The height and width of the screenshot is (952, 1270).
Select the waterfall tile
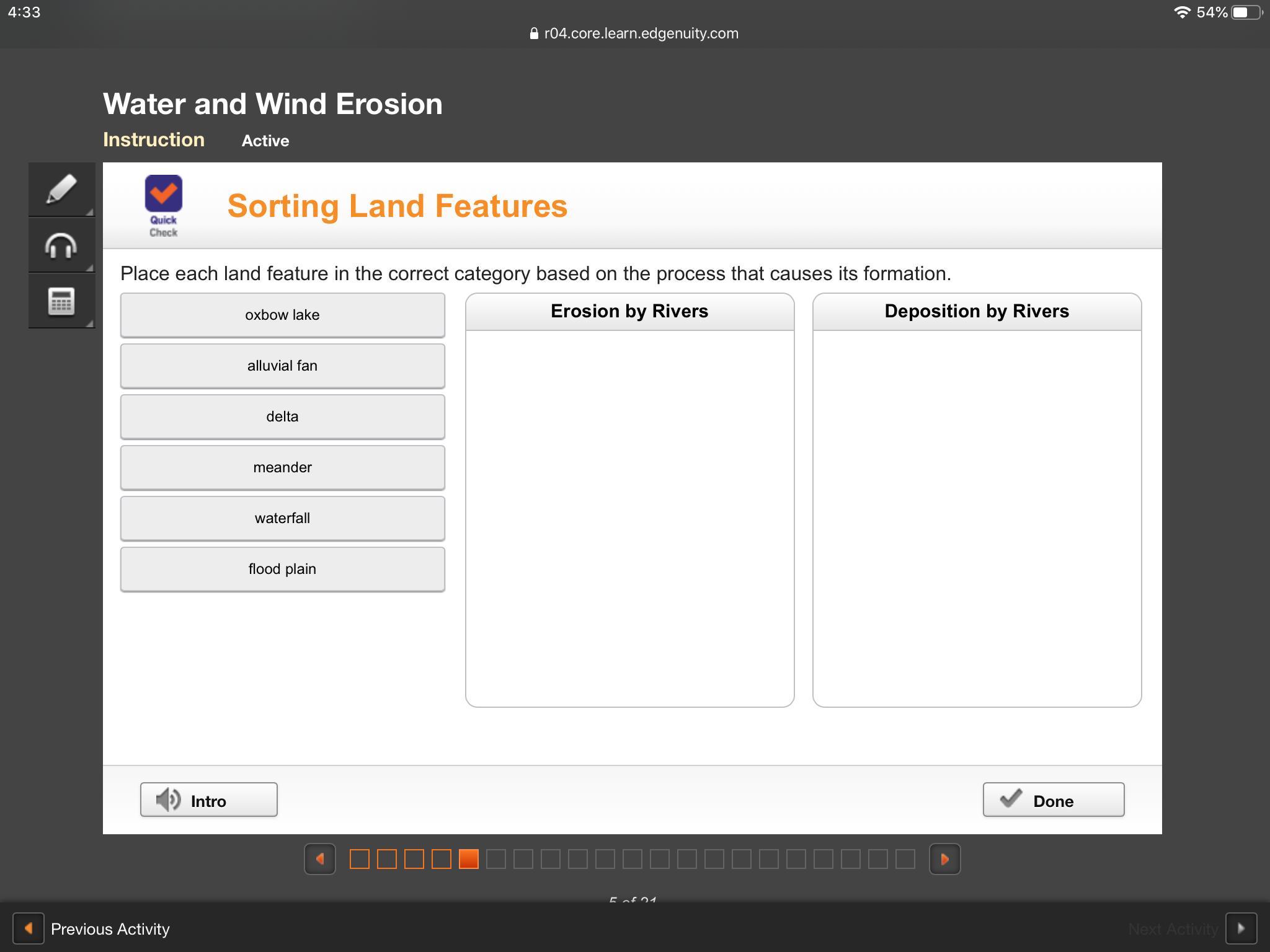click(x=282, y=518)
